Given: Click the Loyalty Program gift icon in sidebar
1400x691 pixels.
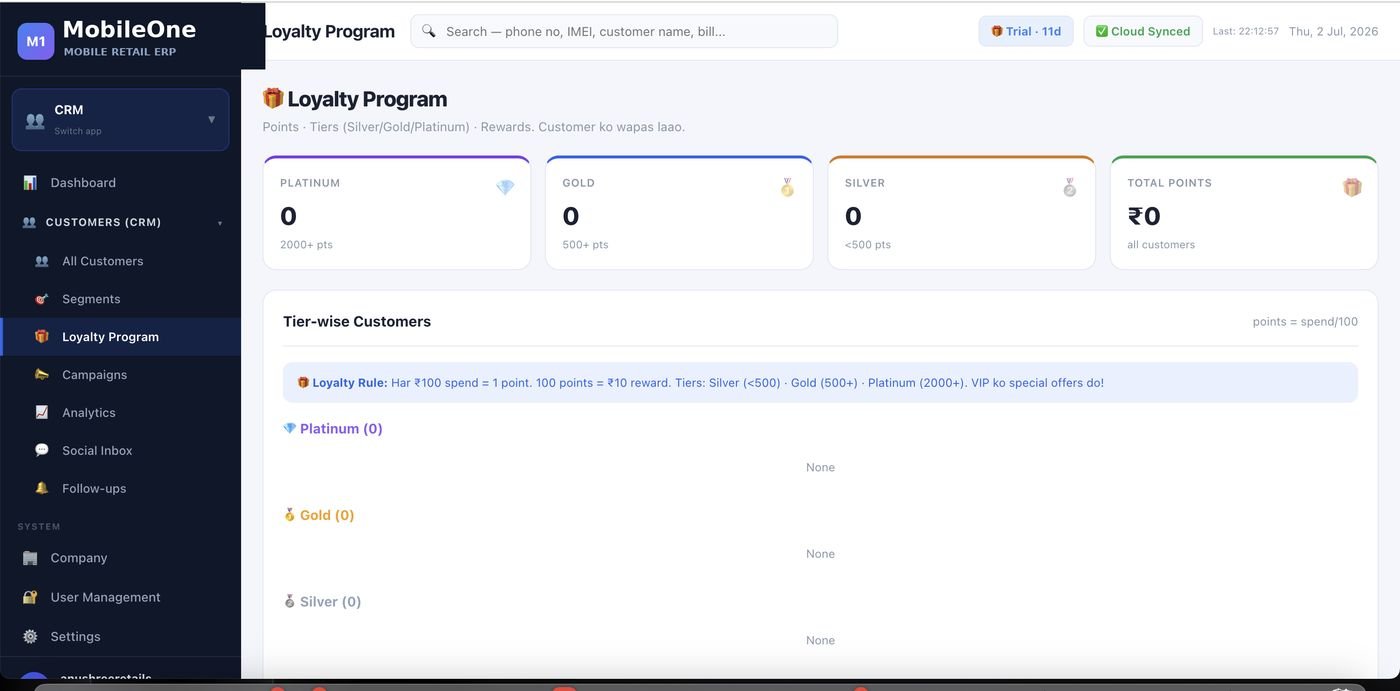Looking at the screenshot, I should 42,337.
